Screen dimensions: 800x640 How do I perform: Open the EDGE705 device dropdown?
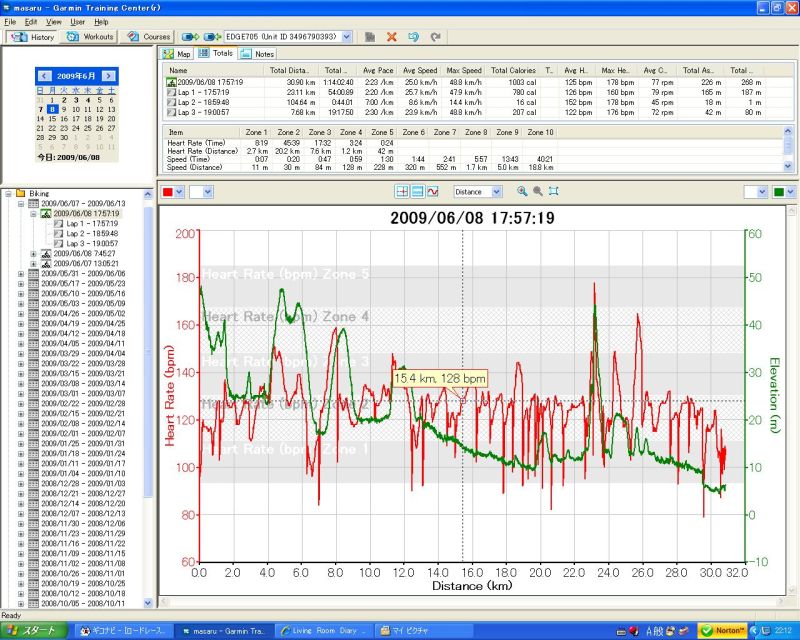coord(347,37)
